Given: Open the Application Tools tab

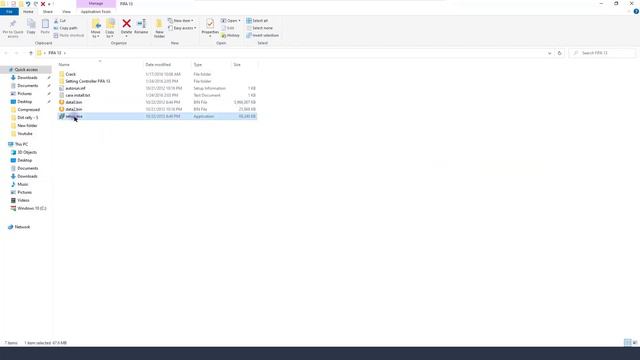Looking at the screenshot, I should click(x=96, y=12).
